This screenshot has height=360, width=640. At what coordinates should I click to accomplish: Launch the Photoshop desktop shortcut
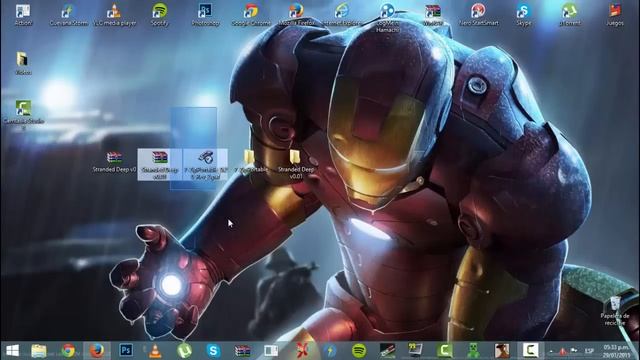[x=205, y=15]
